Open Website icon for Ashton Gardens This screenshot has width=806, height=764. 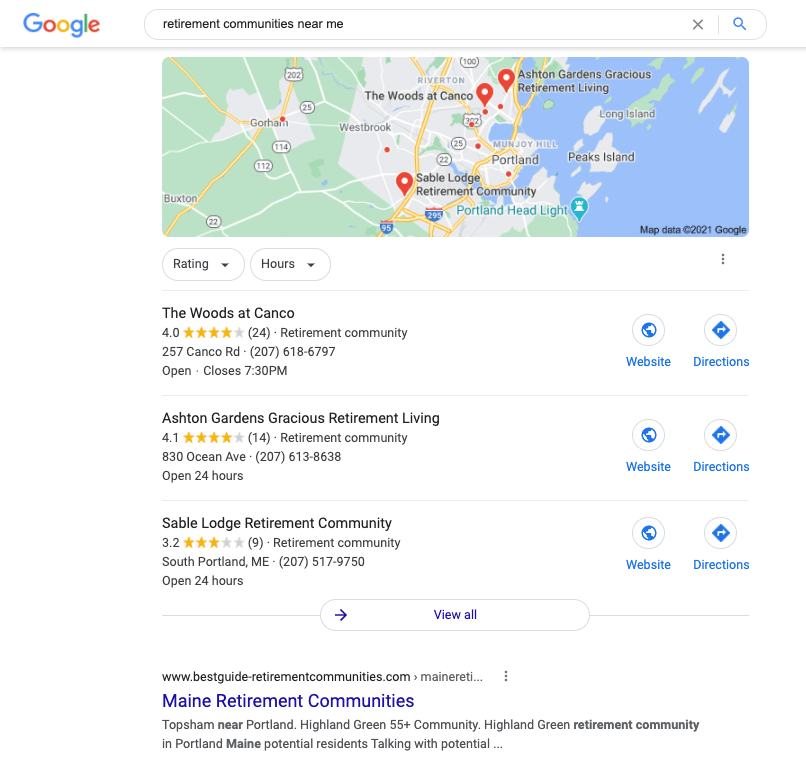[648, 435]
